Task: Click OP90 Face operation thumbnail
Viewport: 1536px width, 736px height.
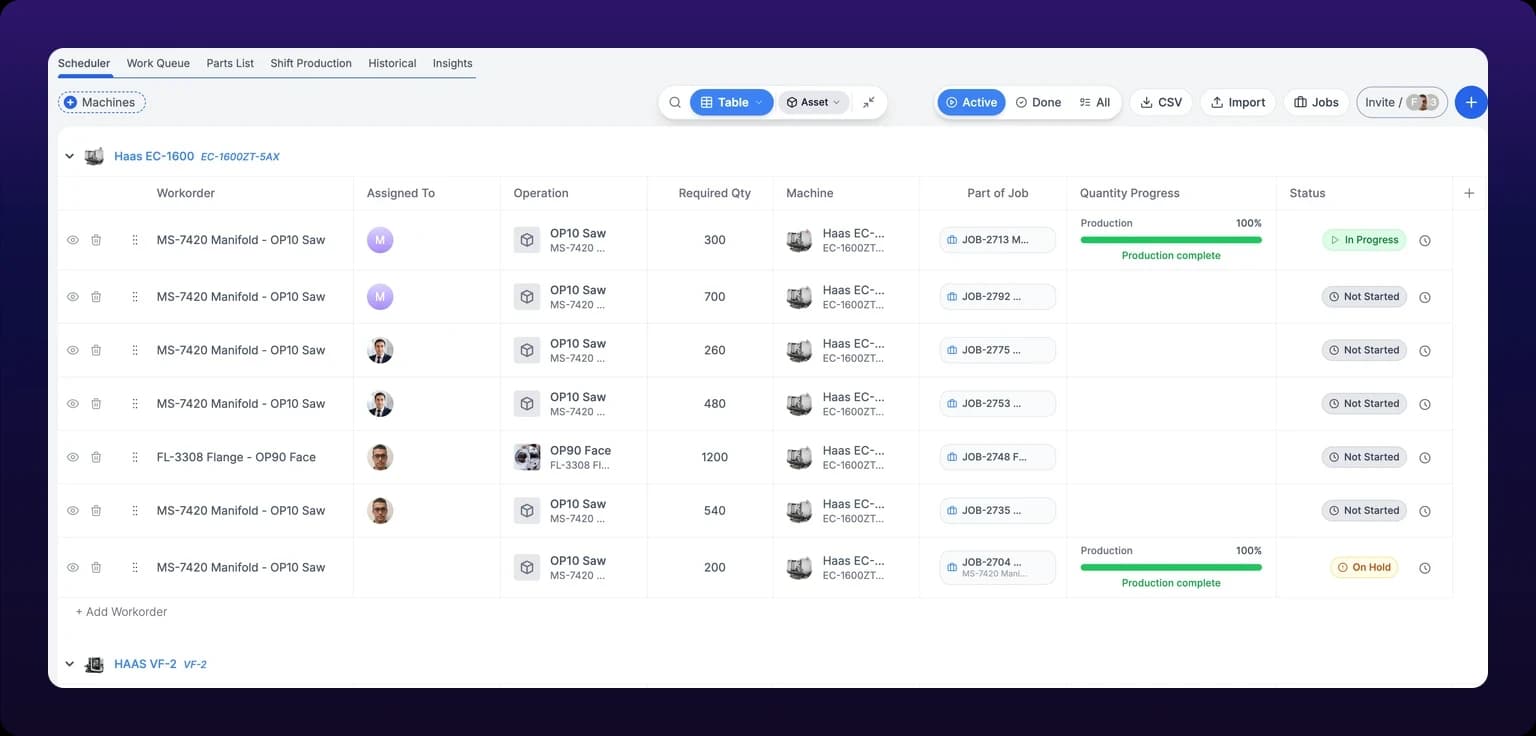Action: [527, 457]
